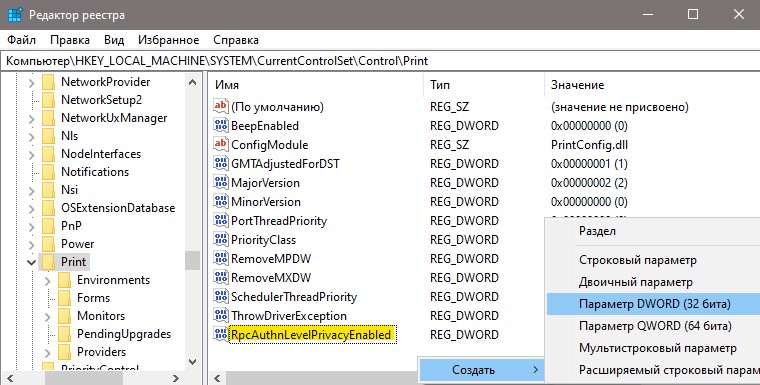Viewport: 760px width, 385px height.
Task: Click the NodeInterfaces folder icon
Action: 48,154
